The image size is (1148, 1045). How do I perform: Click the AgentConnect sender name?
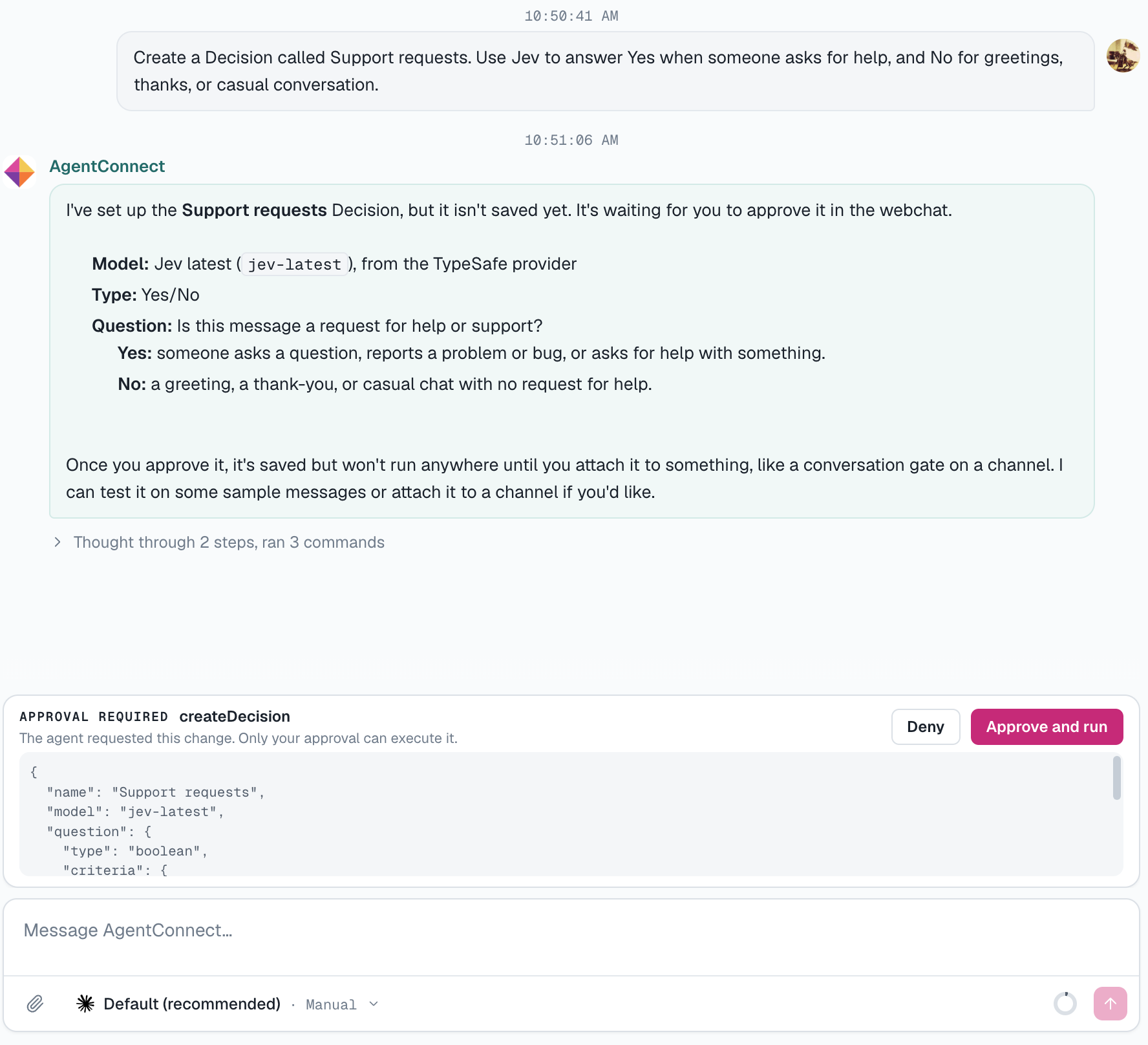coord(107,166)
